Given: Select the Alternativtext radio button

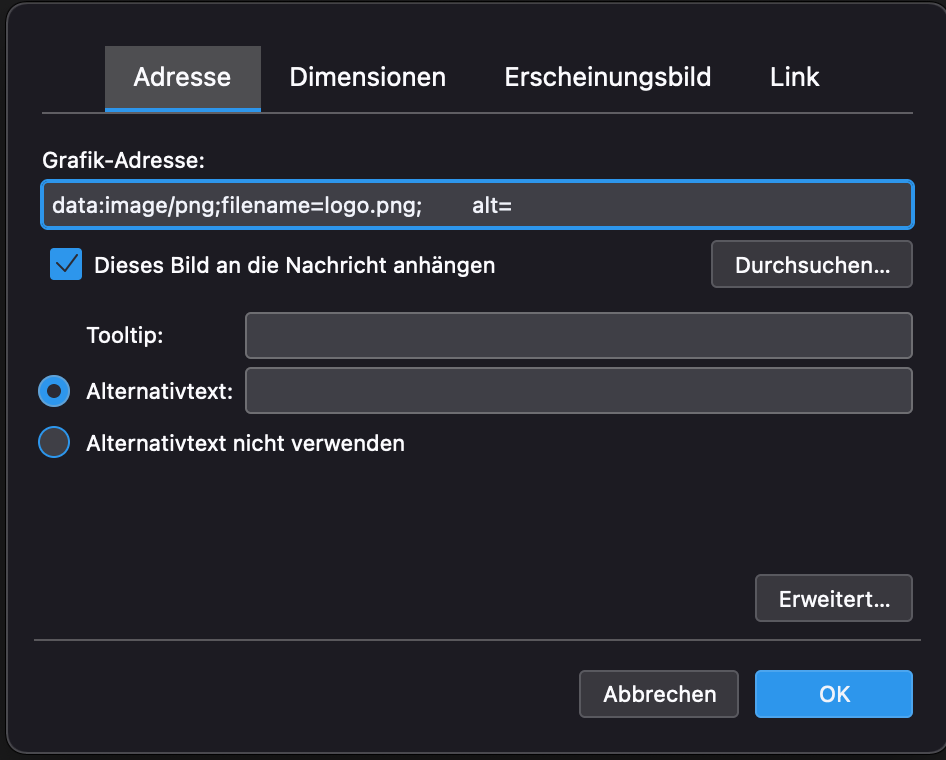Looking at the screenshot, I should pyautogui.click(x=54, y=391).
